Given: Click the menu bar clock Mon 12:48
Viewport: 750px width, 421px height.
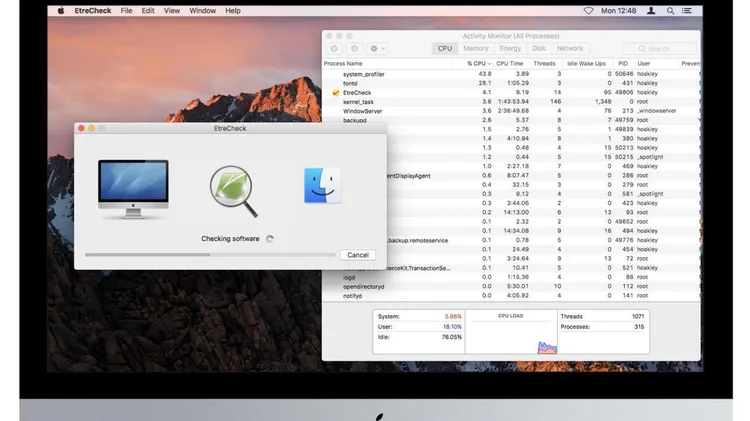Looking at the screenshot, I should (618, 11).
